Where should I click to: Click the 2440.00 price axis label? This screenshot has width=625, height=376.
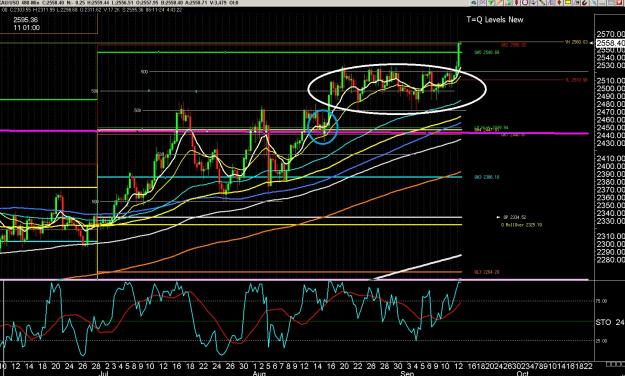(610, 135)
